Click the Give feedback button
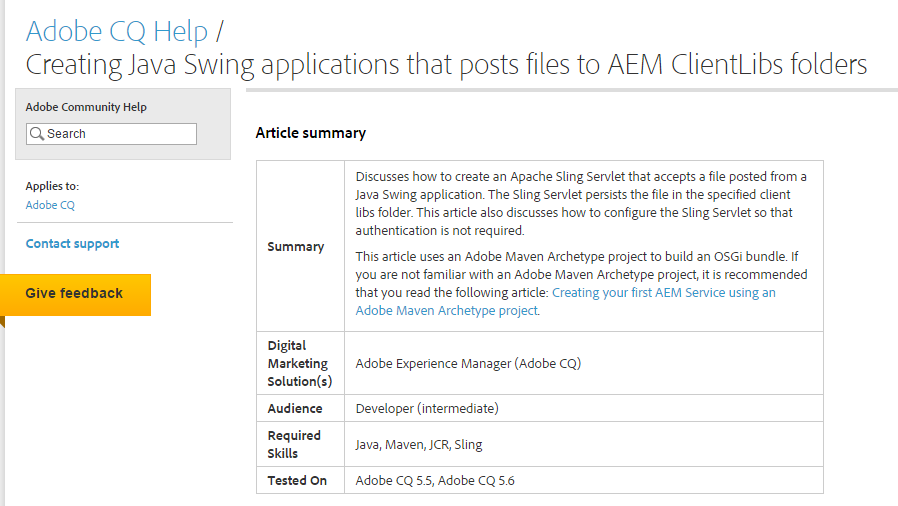Image resolution: width=898 pixels, height=506 pixels. pos(75,294)
